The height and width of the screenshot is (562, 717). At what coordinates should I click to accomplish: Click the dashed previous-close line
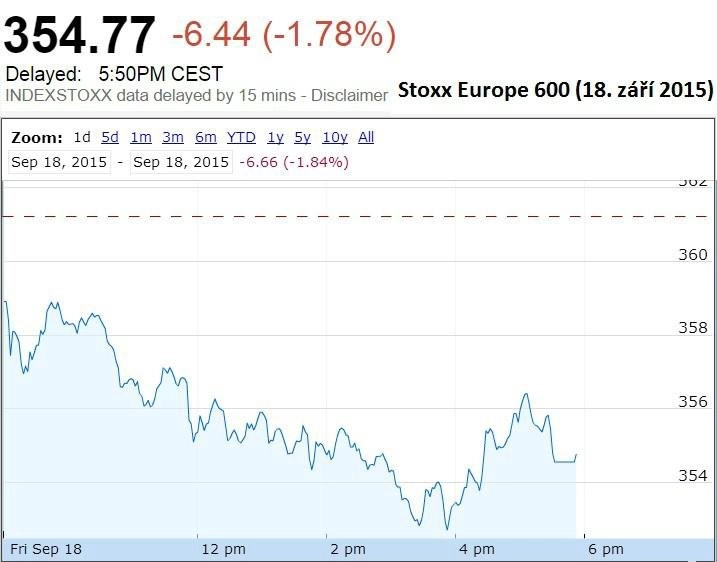[357, 216]
